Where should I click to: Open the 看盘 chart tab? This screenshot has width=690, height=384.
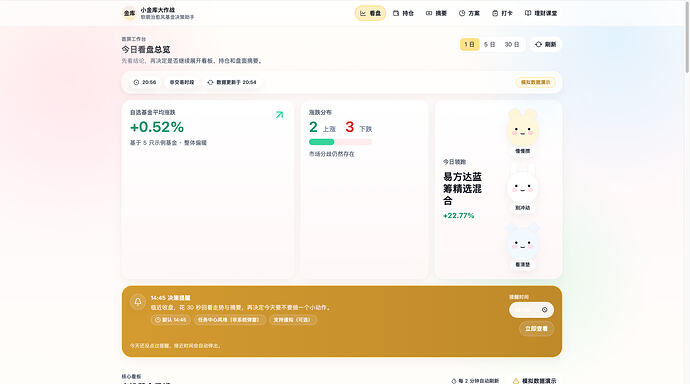point(370,13)
